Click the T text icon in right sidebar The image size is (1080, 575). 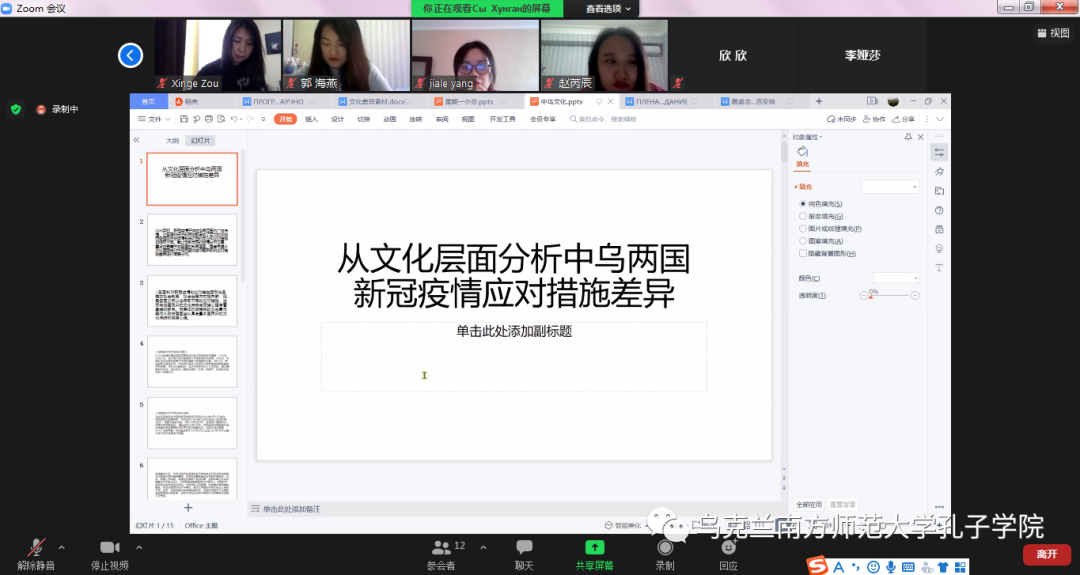[939, 268]
